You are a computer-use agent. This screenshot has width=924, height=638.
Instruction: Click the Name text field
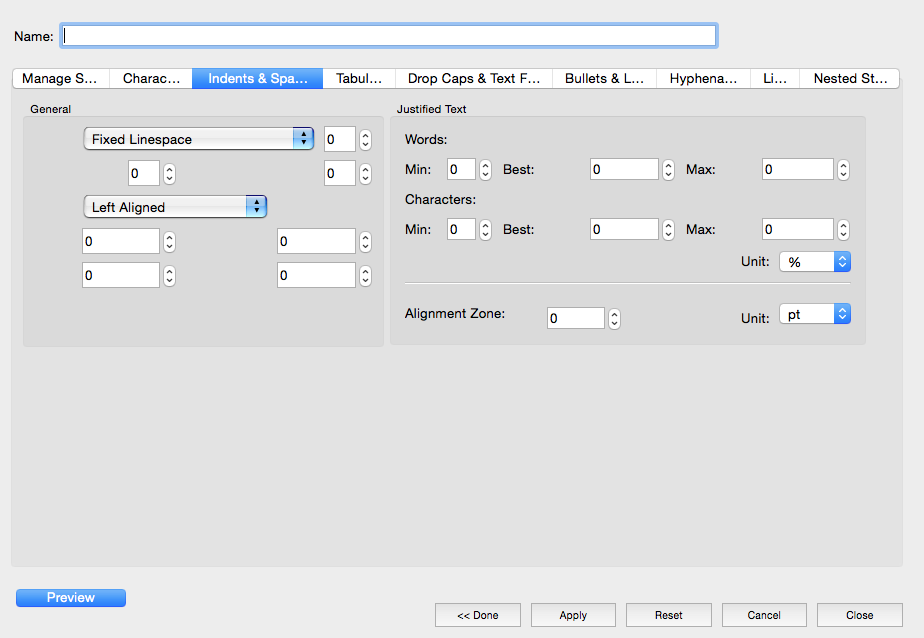389,36
